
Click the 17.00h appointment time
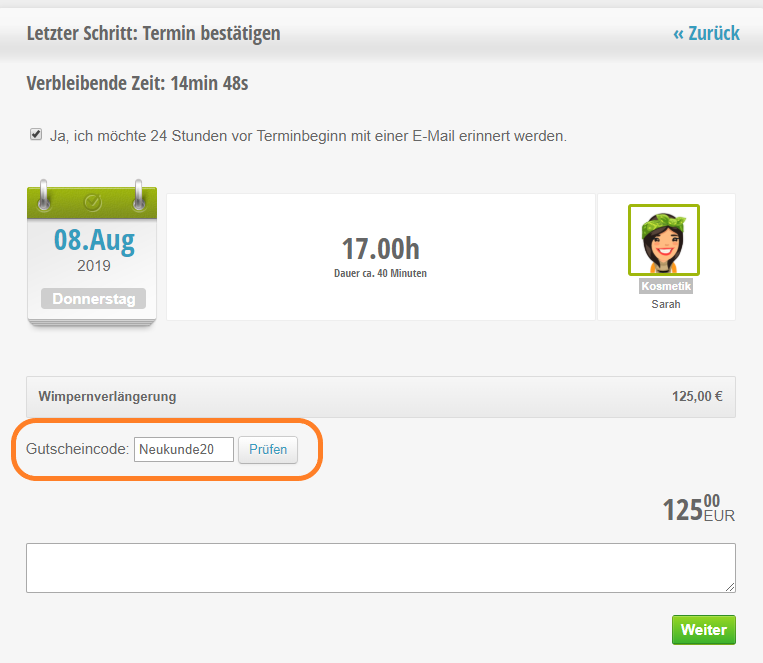pos(381,249)
